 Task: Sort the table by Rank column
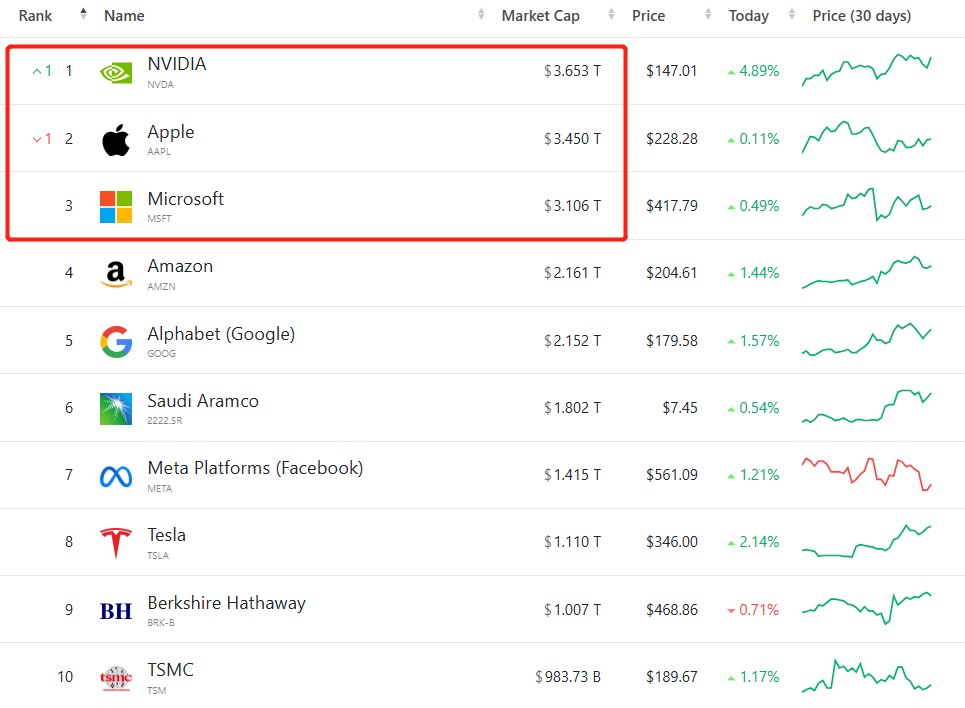(x=36, y=16)
